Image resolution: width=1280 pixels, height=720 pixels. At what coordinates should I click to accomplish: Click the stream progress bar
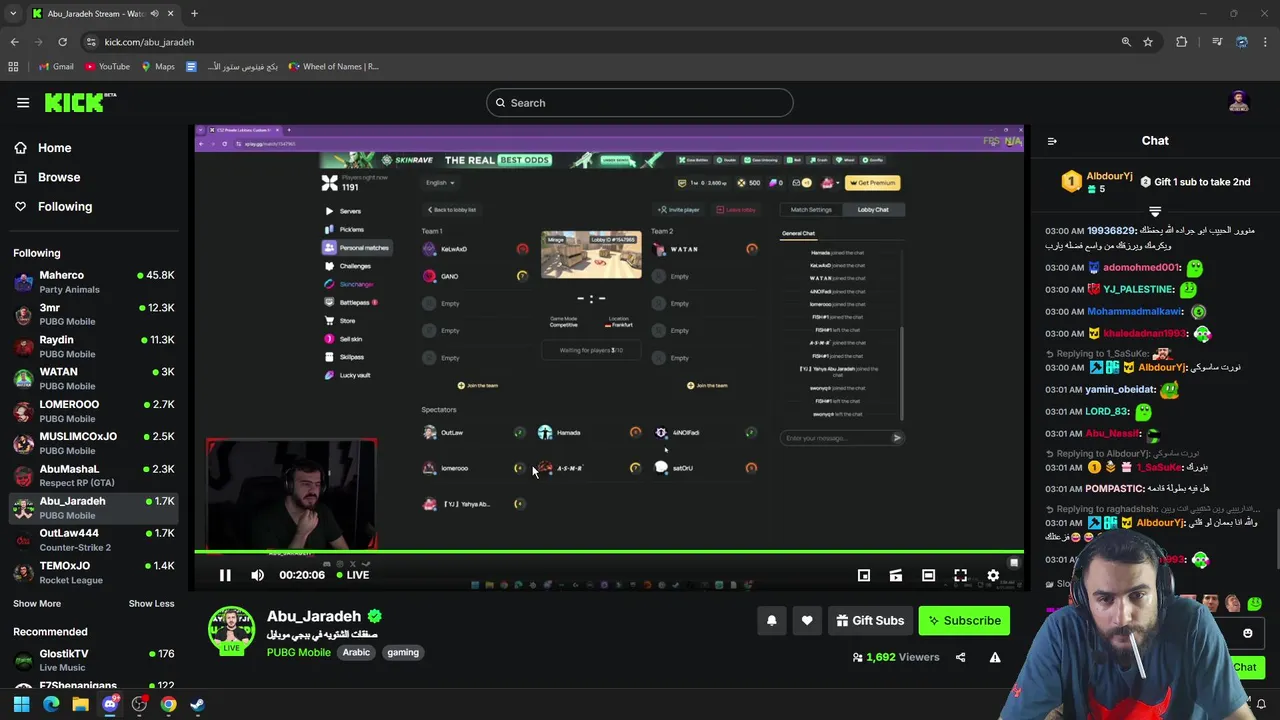coord(609,551)
